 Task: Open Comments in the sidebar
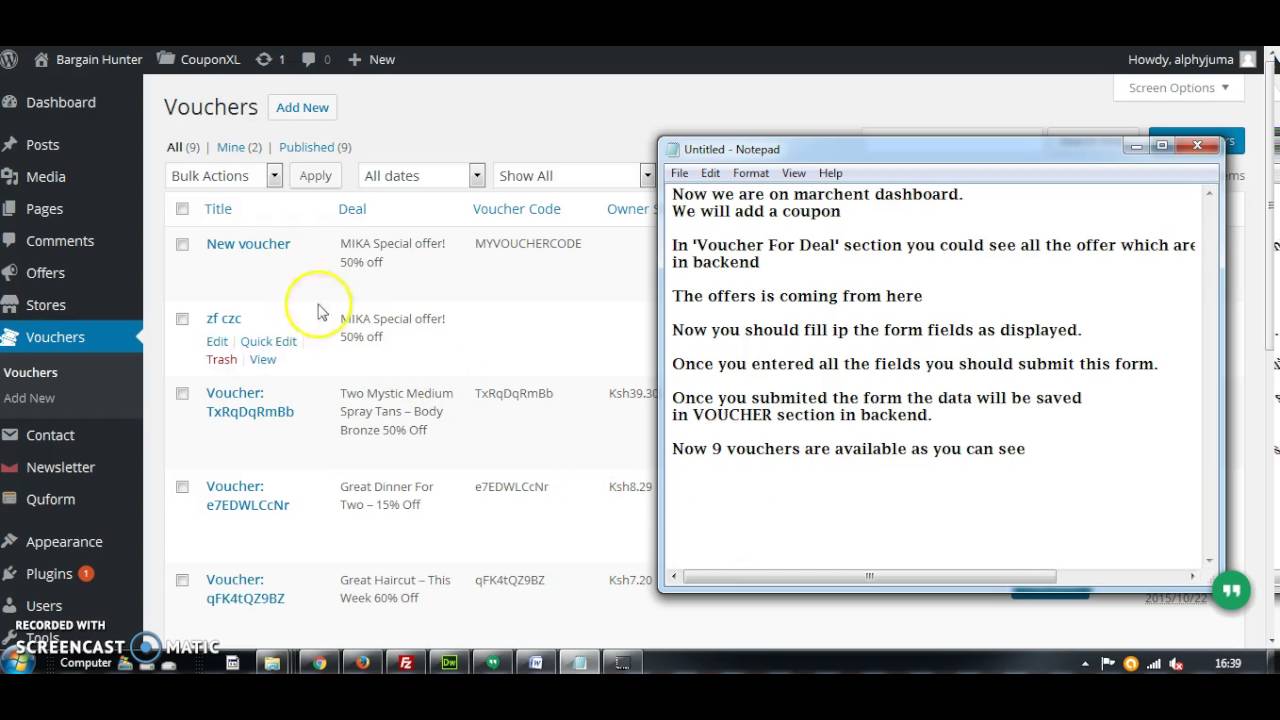(60, 240)
